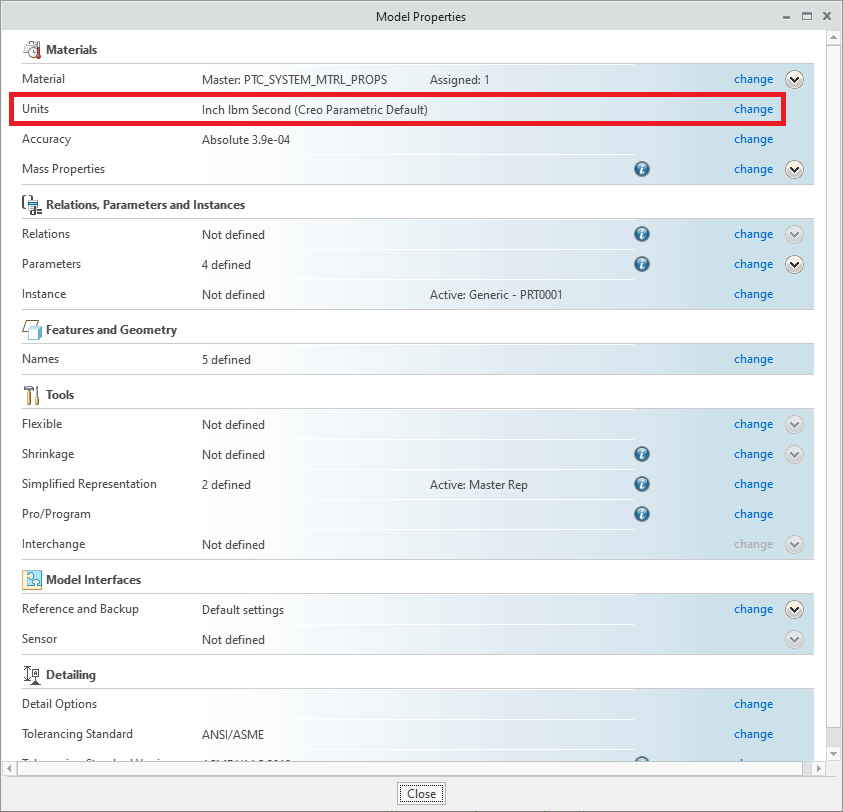843x812 pixels.
Task: Click the Pro/Program info icon
Action: [x=642, y=514]
